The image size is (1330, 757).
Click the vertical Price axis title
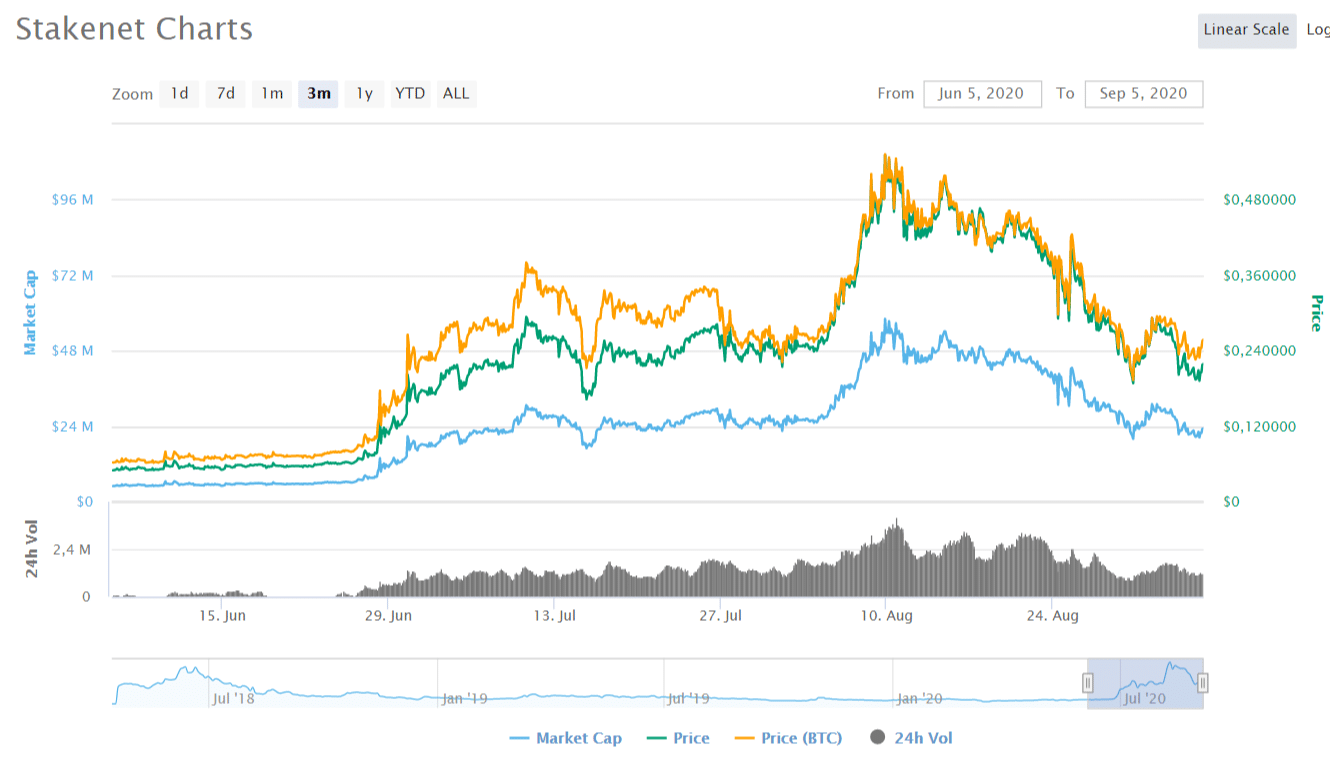pyautogui.click(x=1315, y=313)
